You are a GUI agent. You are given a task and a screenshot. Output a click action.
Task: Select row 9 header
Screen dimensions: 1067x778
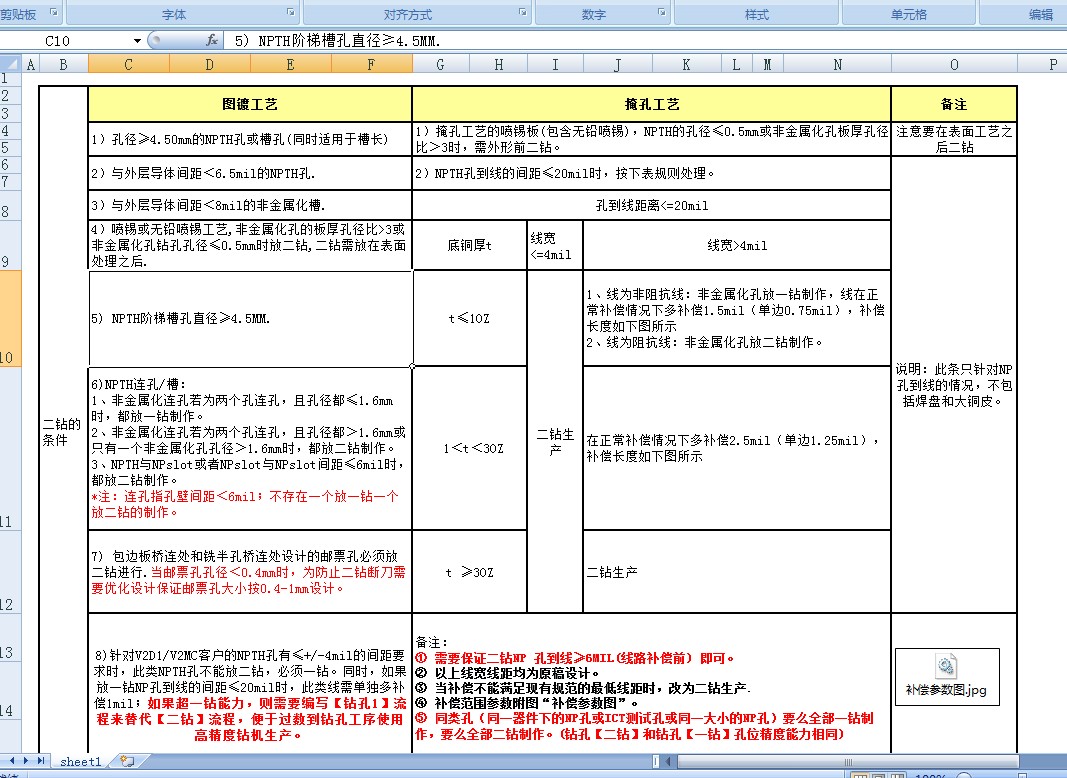point(10,245)
